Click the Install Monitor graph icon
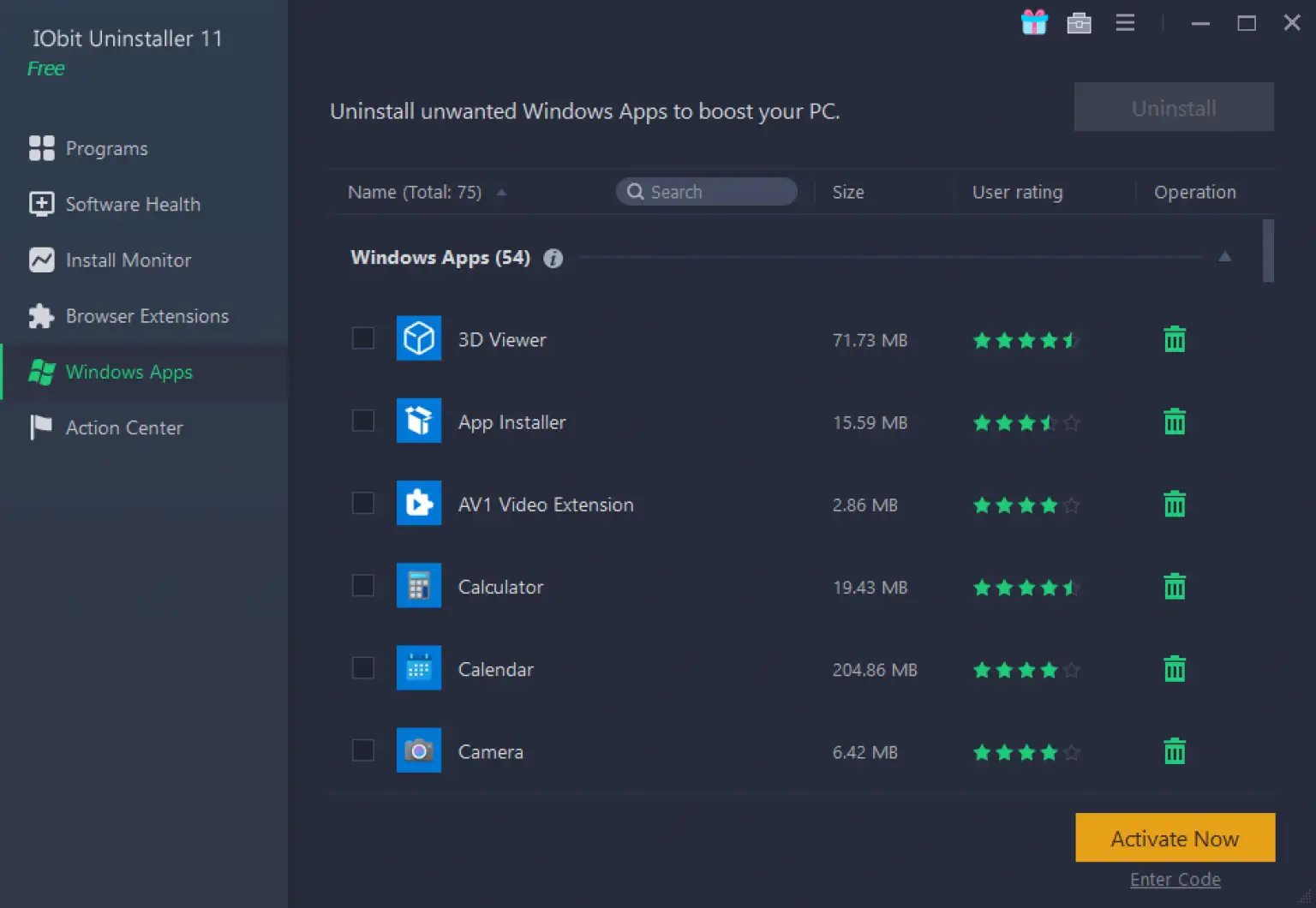 [41, 260]
